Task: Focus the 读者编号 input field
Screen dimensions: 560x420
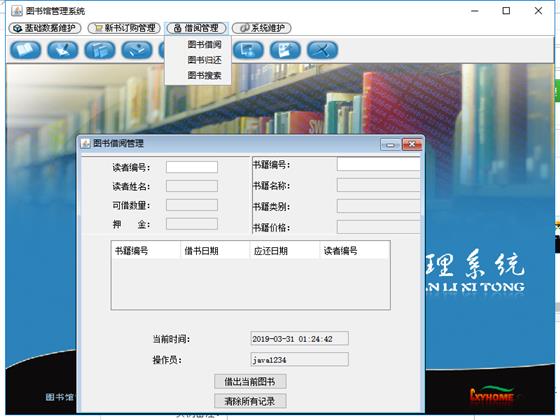Action: coord(192,167)
